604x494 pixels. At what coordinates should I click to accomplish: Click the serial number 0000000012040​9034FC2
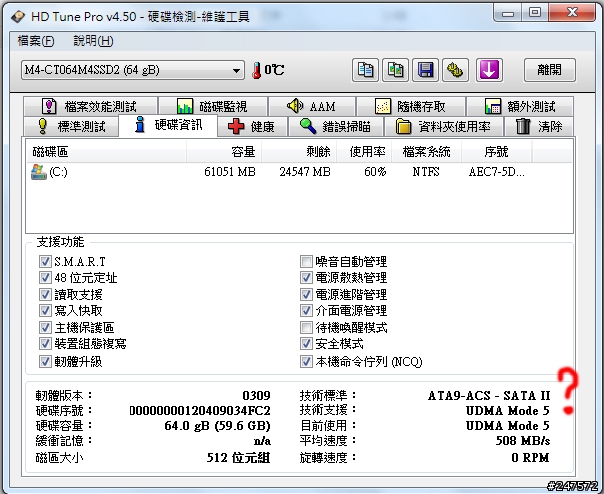tap(200, 411)
